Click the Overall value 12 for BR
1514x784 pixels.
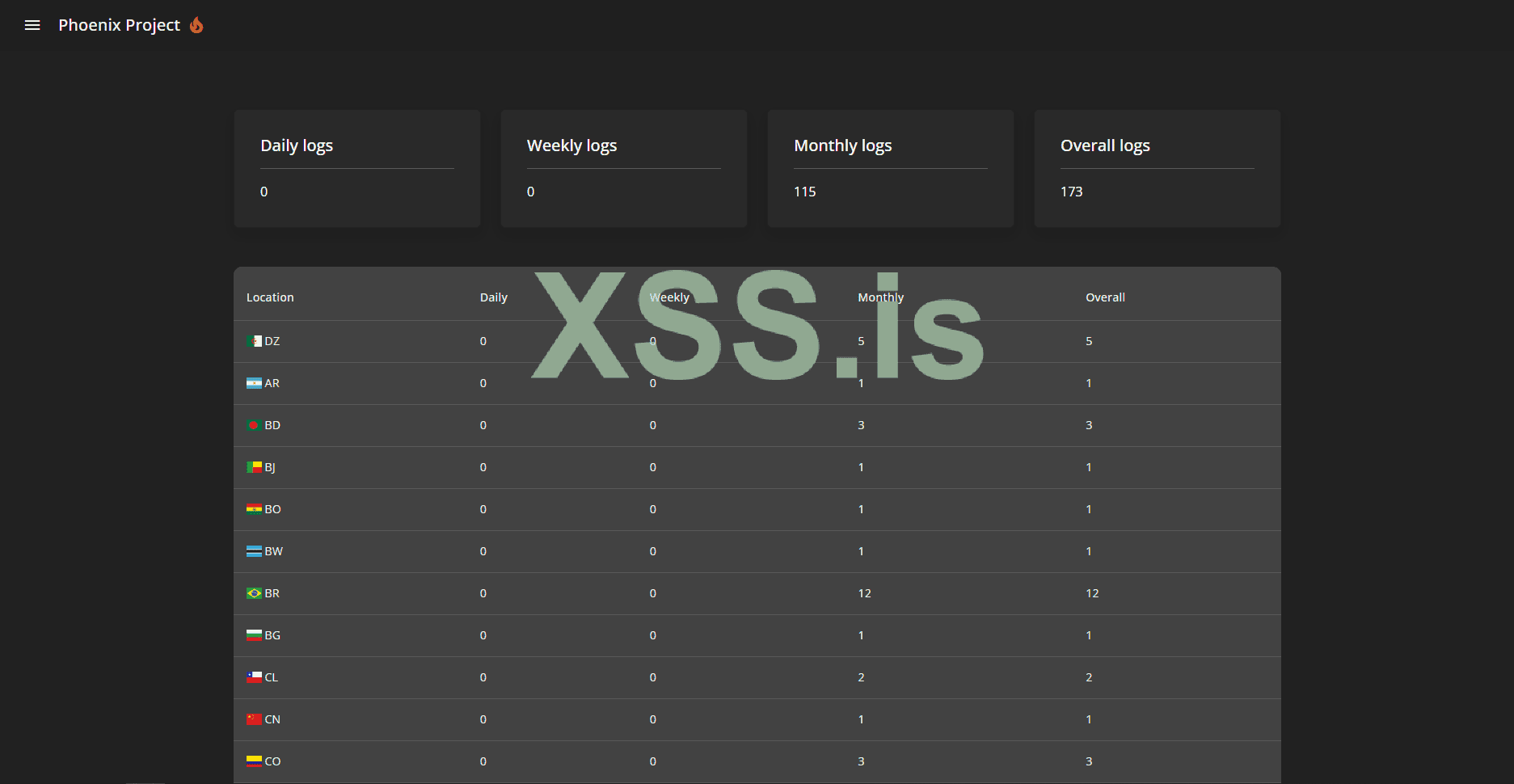[x=1092, y=593]
